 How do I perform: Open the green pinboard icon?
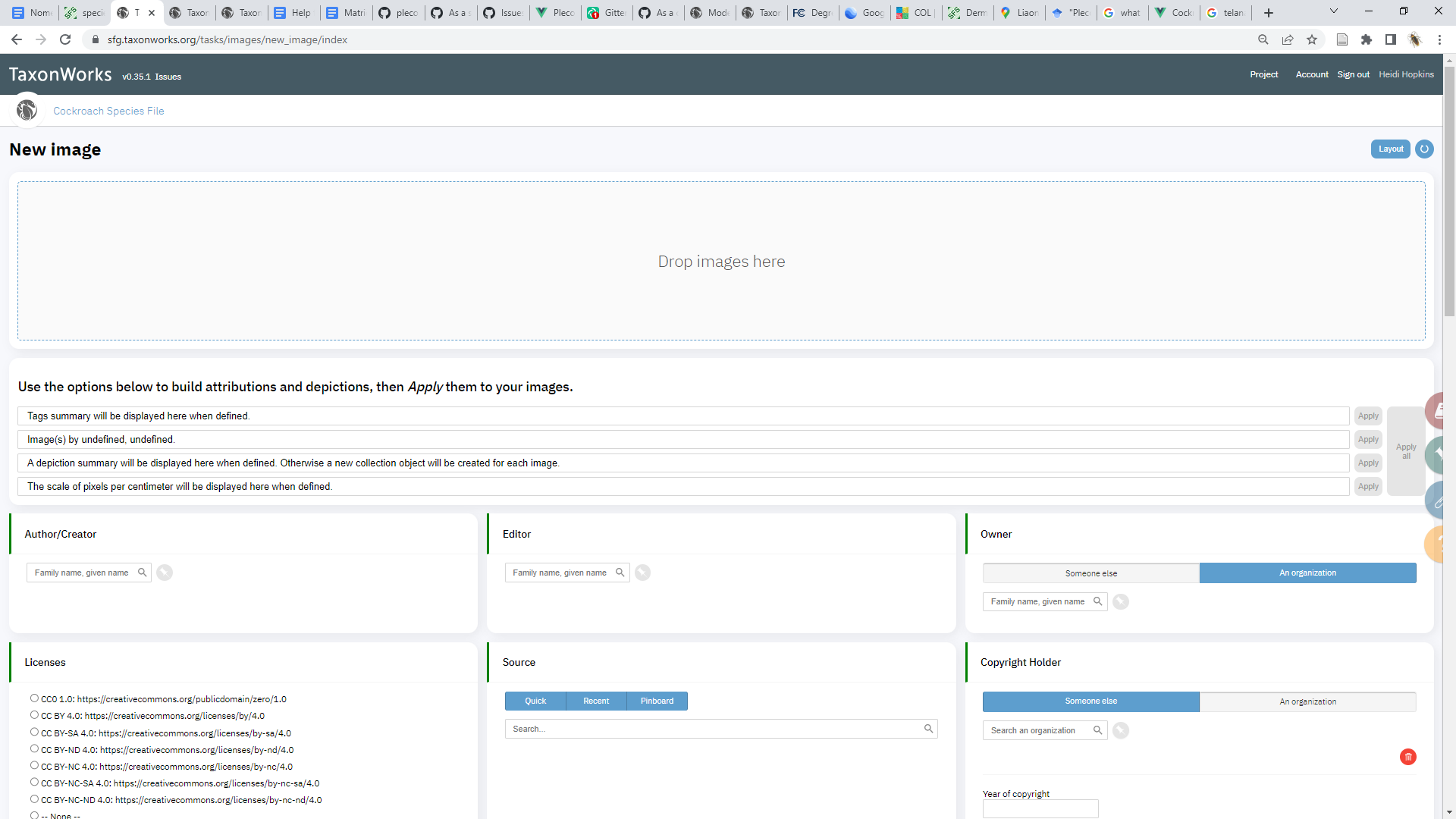click(x=1439, y=454)
